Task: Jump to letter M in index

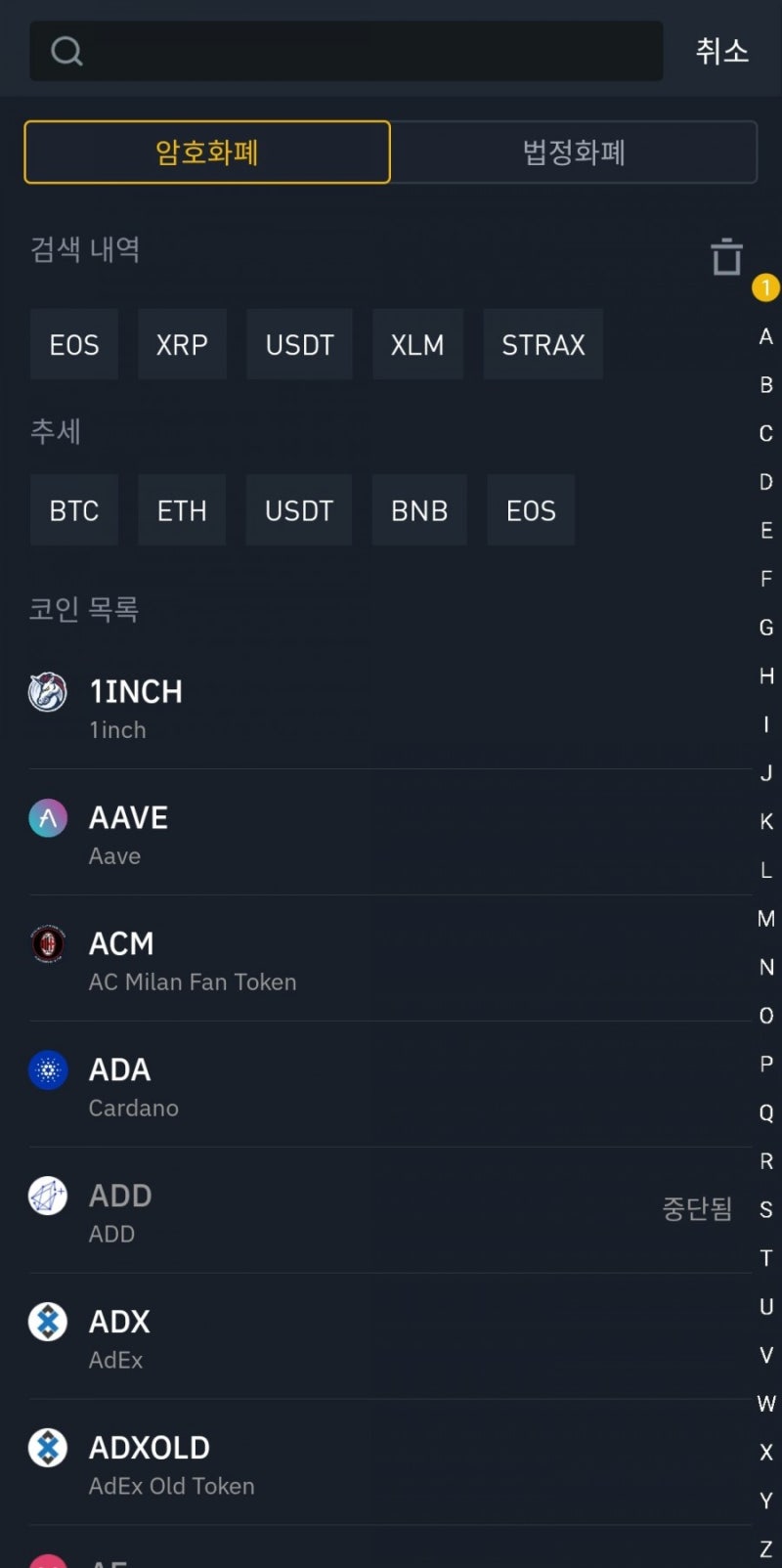Action: pyautogui.click(x=766, y=919)
